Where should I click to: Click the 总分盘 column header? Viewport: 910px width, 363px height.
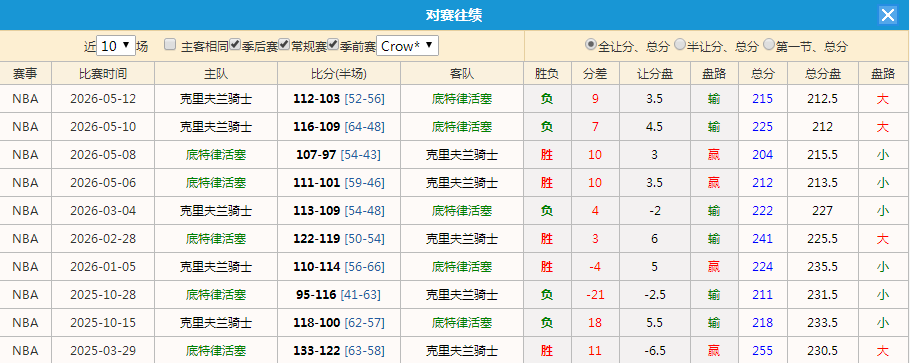(823, 74)
